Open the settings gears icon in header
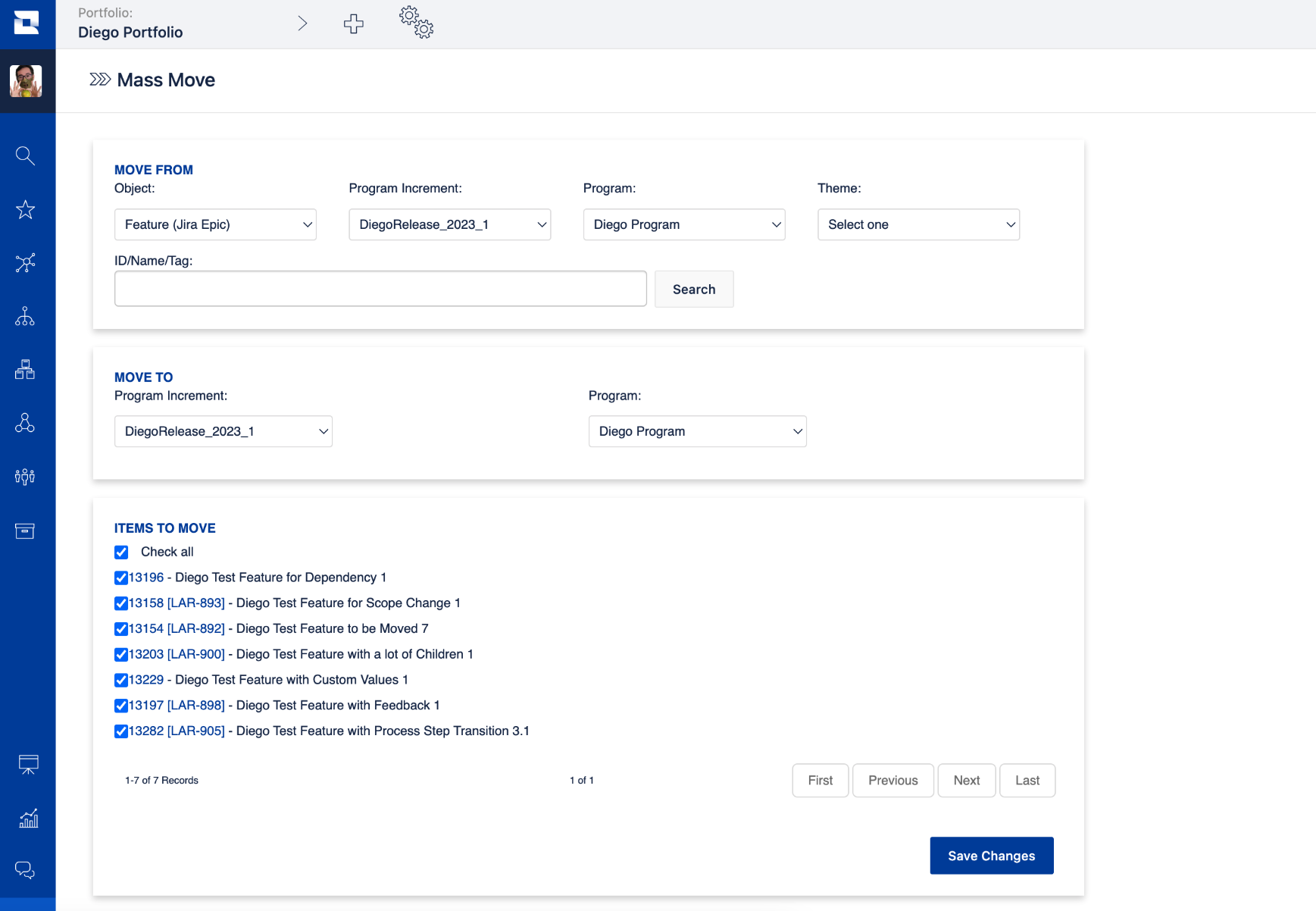1316x911 pixels. tap(417, 22)
